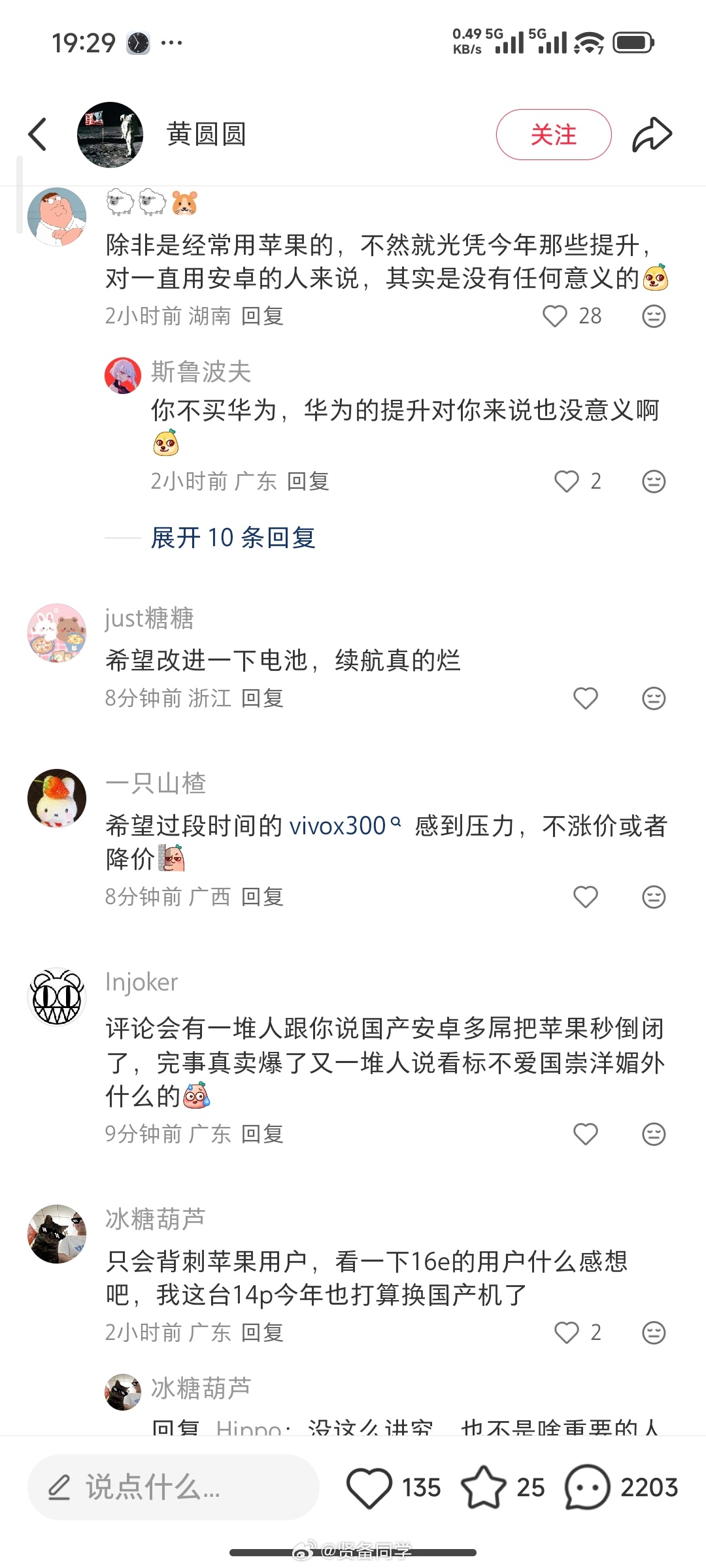
Task: Open Injoker's profile avatar
Action: [x=57, y=997]
